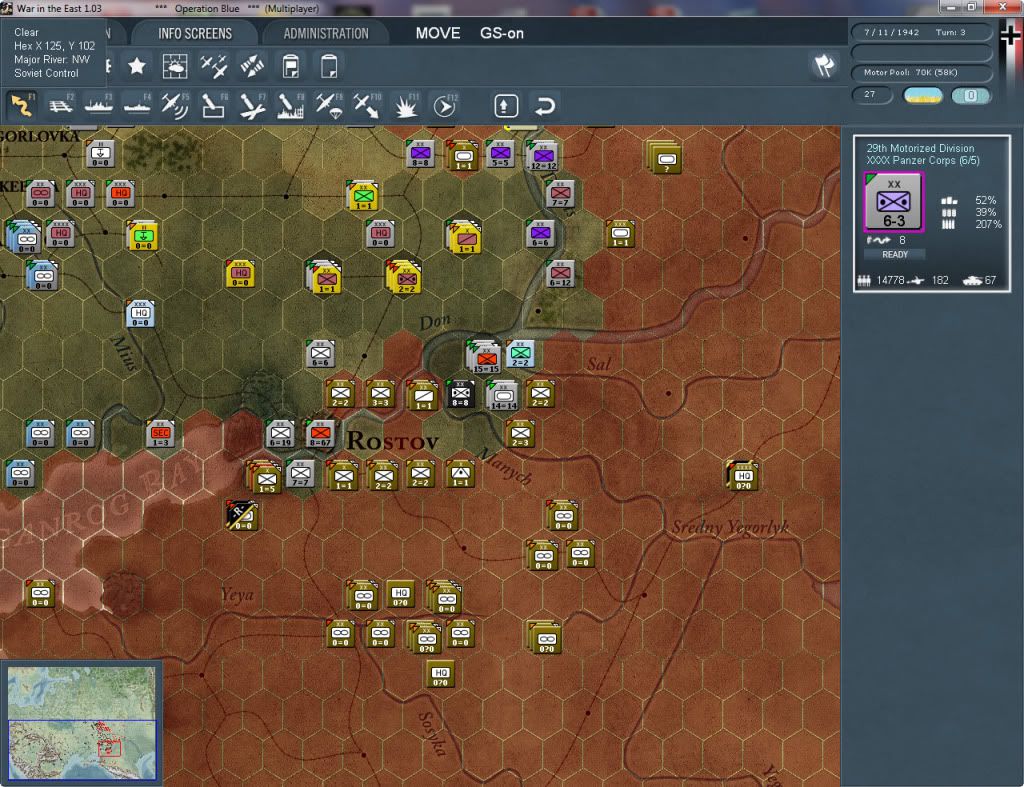Select the unknown '?' unit stack
This screenshot has width=1024, height=787.
[x=665, y=158]
